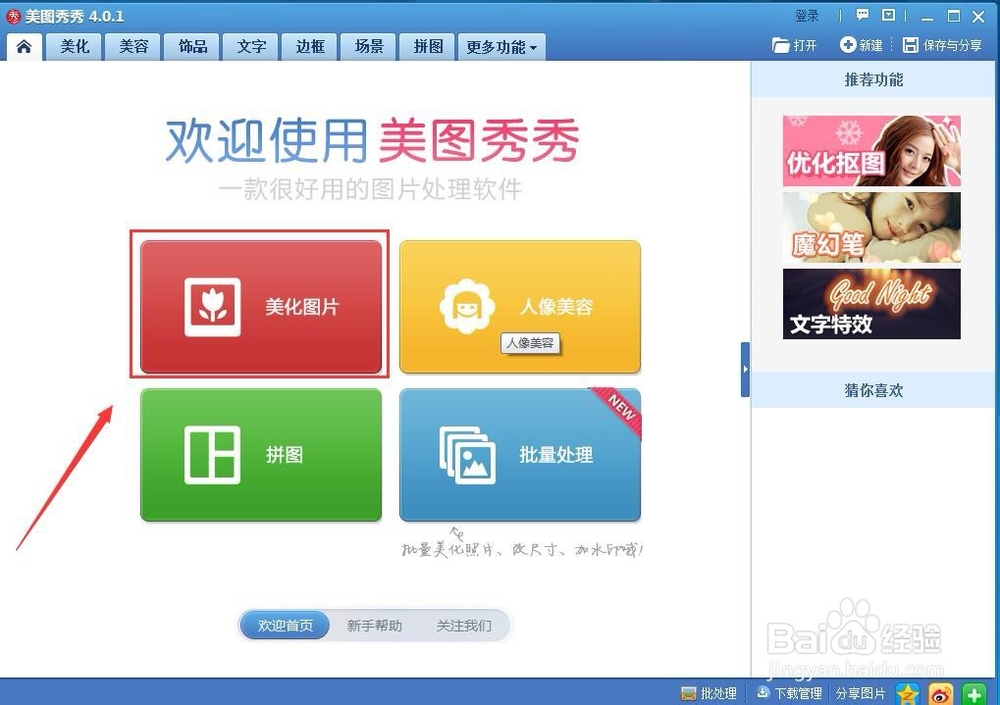Click the 登录 login link
The image size is (1000, 705).
[807, 16]
